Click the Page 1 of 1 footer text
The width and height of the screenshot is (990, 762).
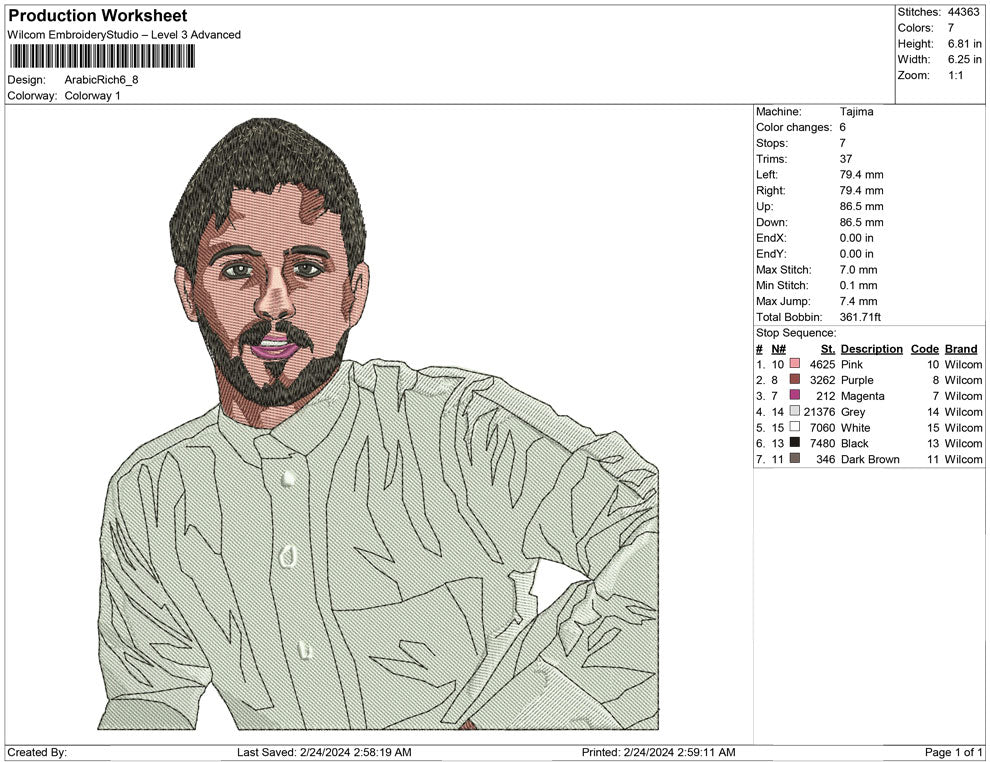(x=954, y=752)
